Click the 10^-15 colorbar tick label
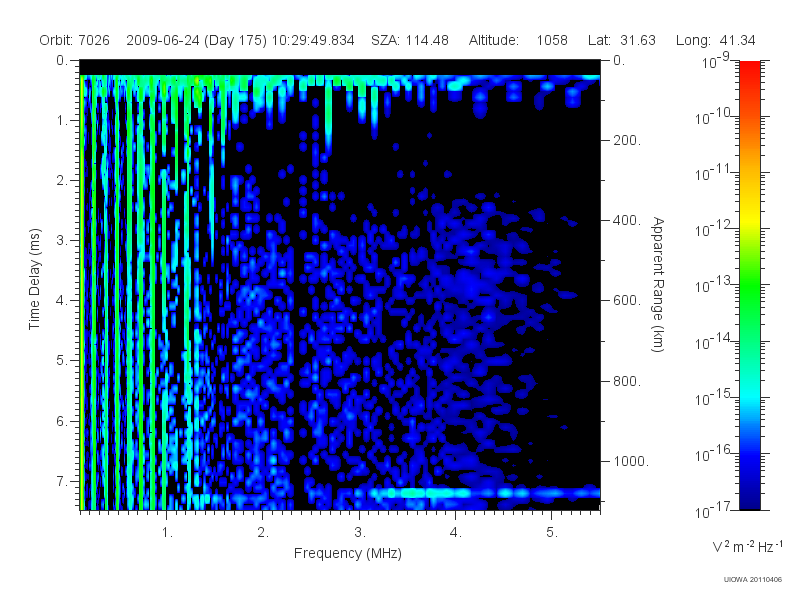 (713, 397)
